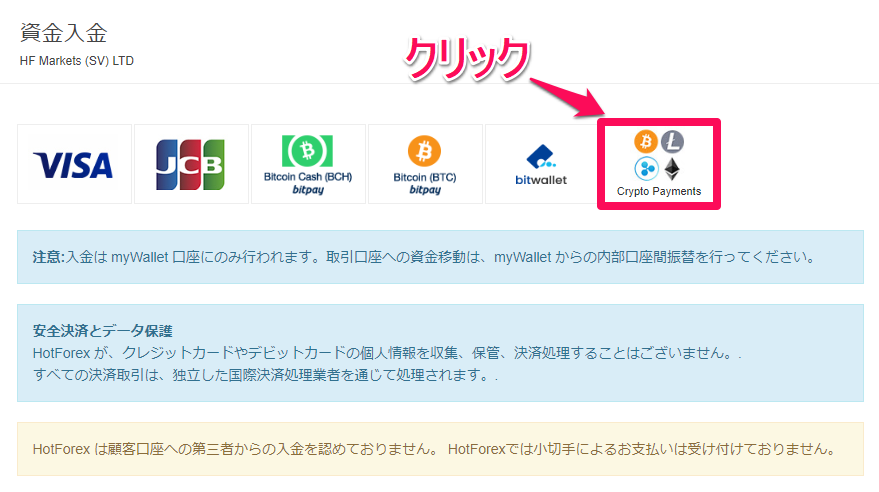The height and width of the screenshot is (492, 879).
Task: Select Bitcoin Cash (BCH) bitpay option
Action: click(x=308, y=164)
